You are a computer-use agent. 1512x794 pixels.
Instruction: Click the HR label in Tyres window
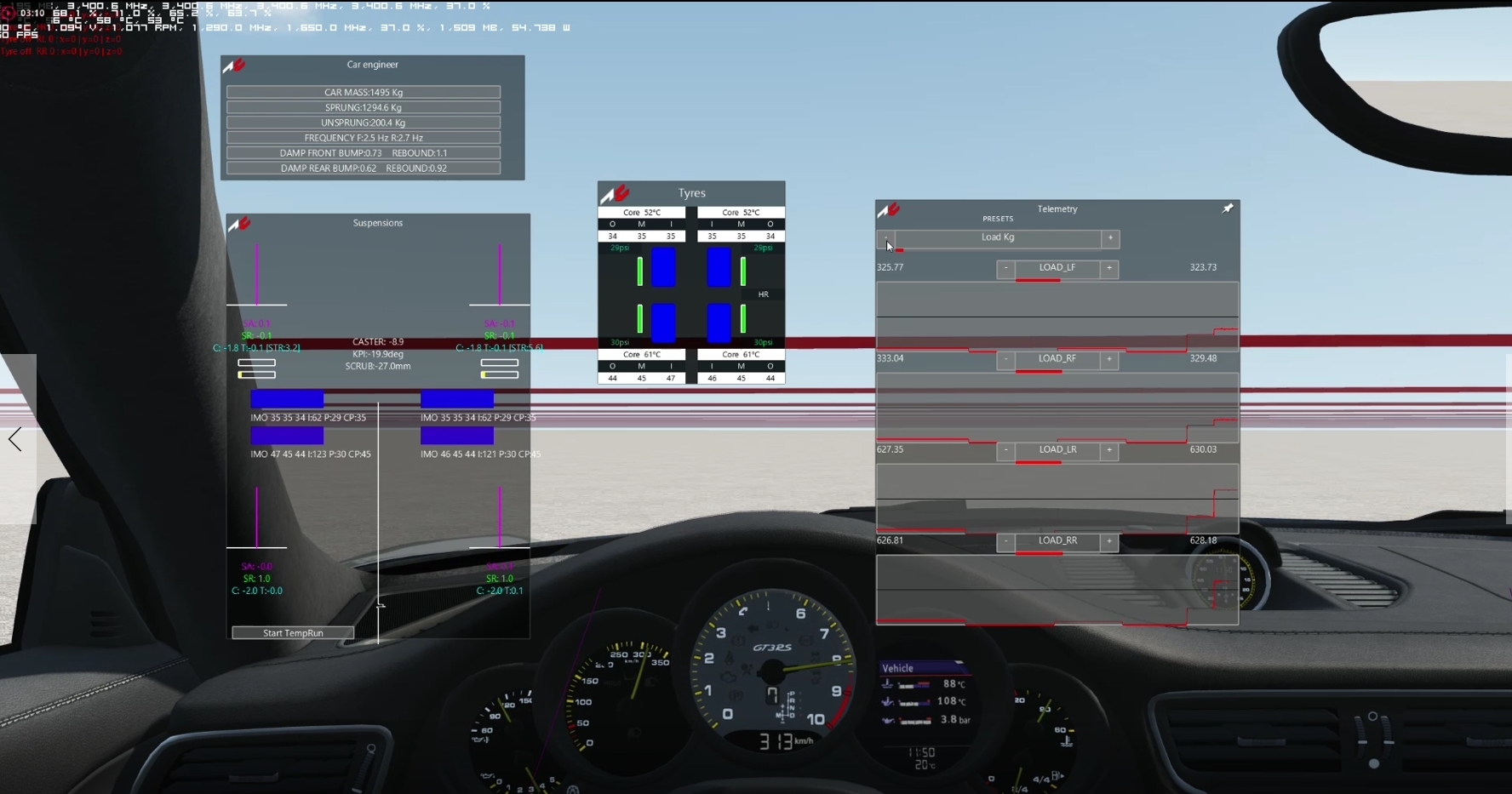pyautogui.click(x=763, y=294)
